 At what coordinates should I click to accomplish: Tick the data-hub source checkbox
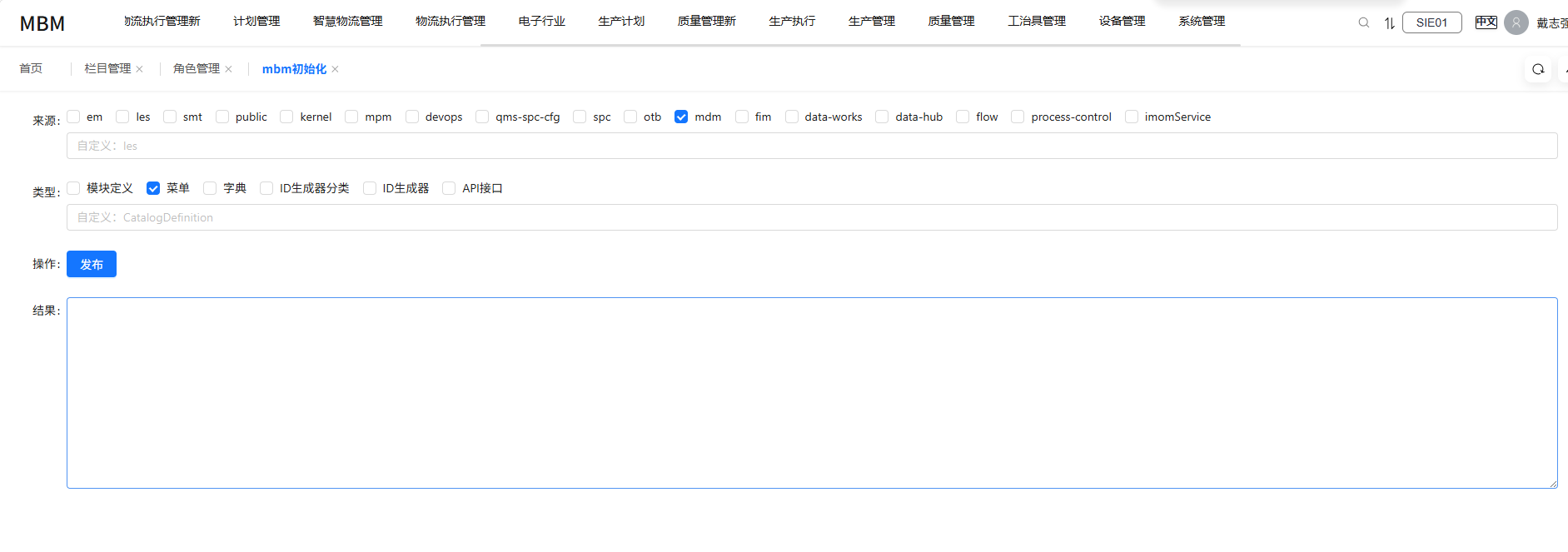(882, 117)
